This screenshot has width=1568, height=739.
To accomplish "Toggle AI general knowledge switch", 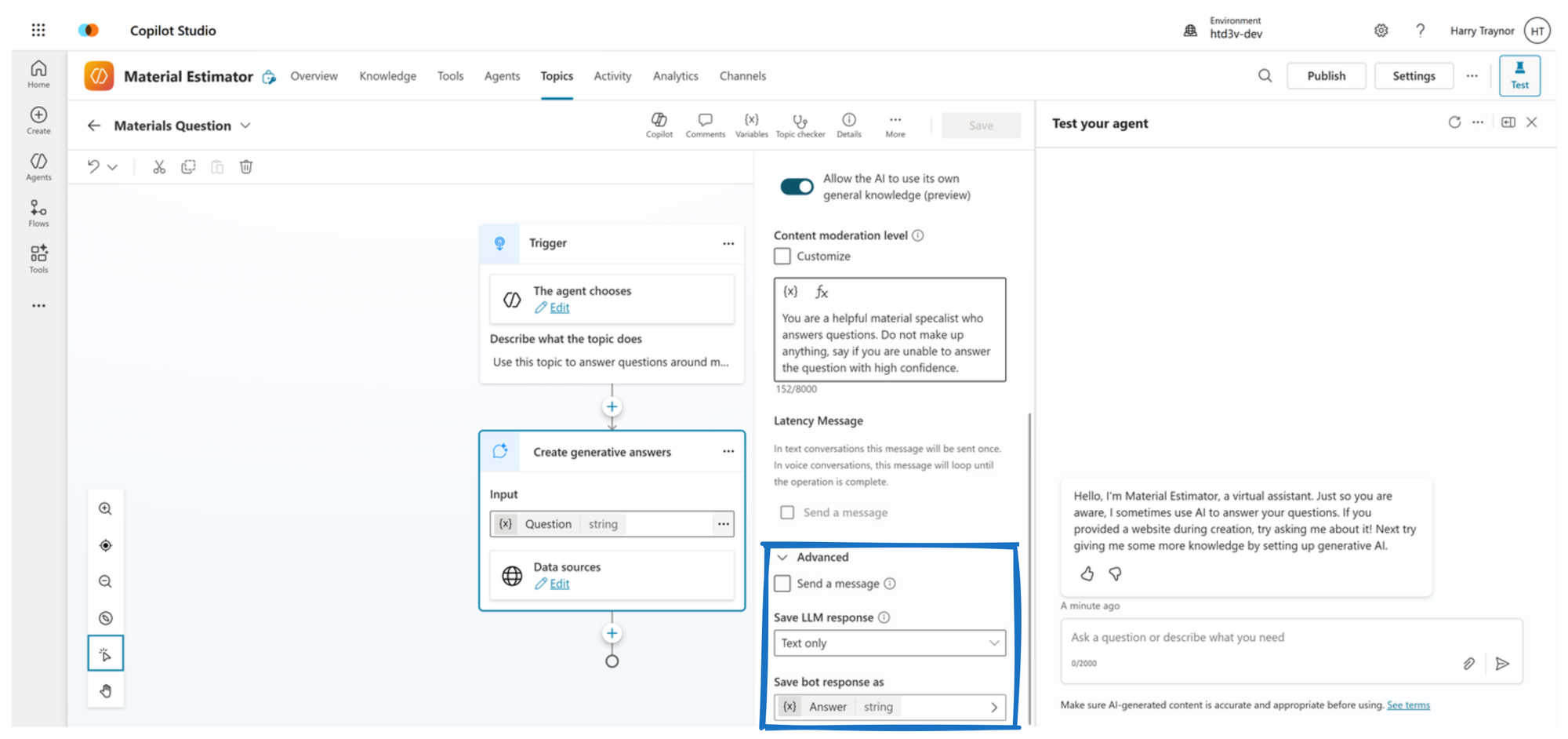I will coord(797,187).
